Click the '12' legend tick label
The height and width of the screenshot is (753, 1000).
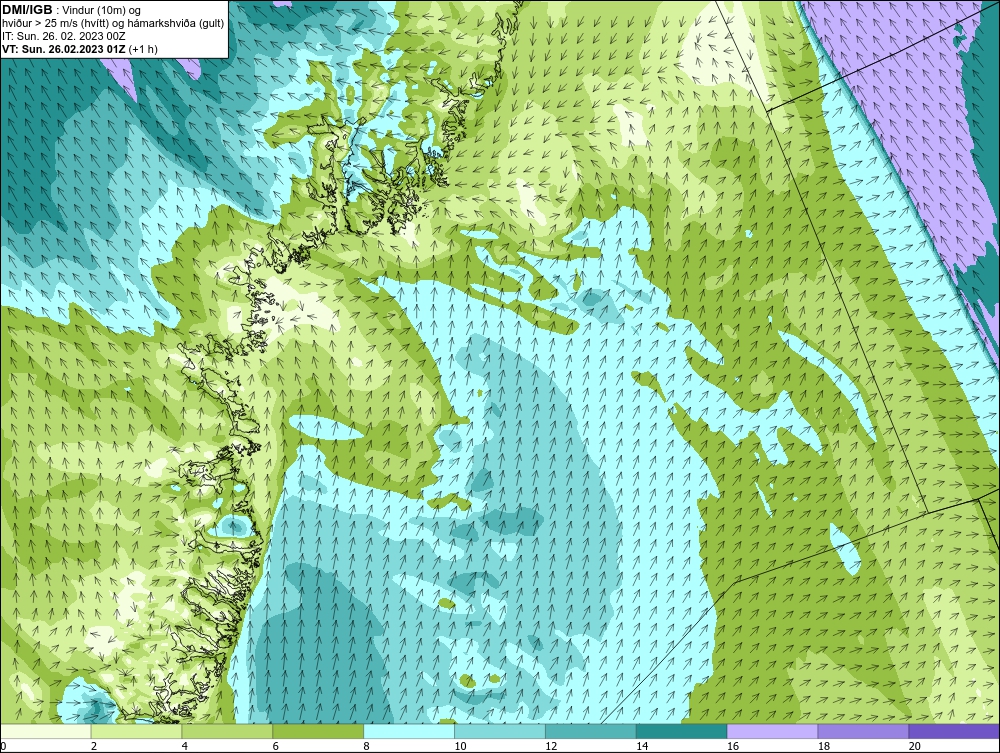point(551,746)
